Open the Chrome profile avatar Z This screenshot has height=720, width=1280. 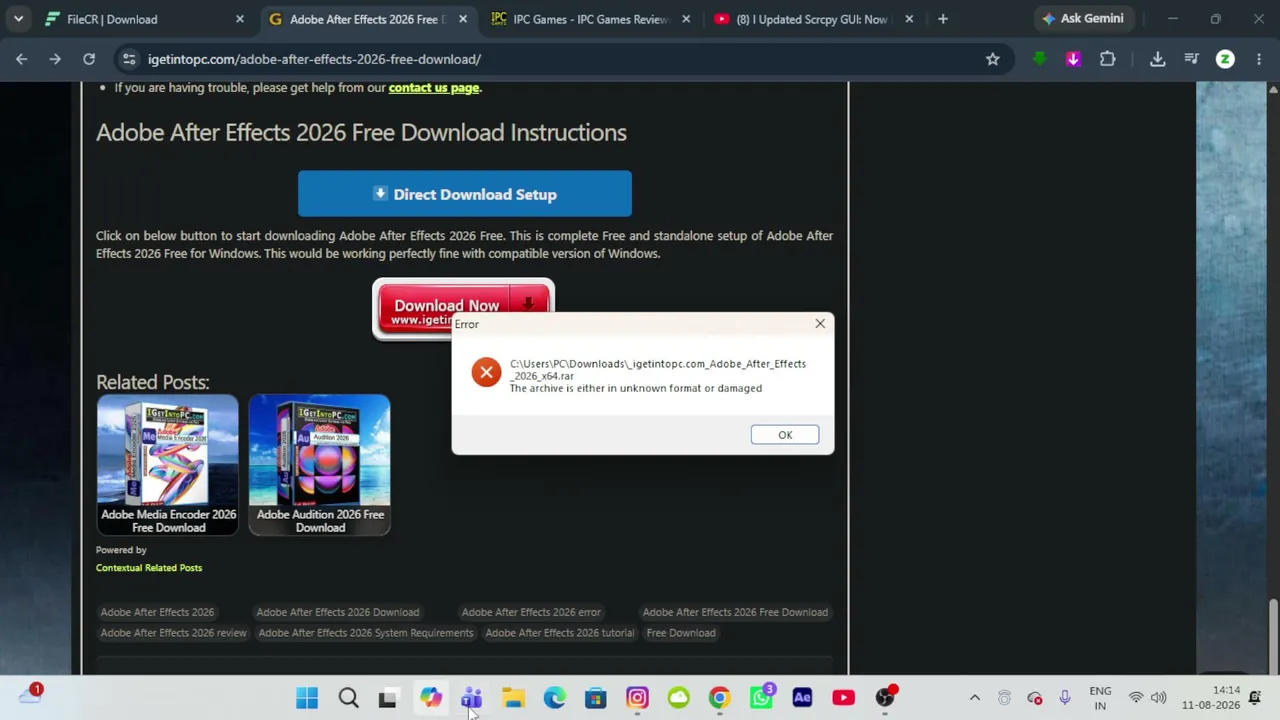1225,59
